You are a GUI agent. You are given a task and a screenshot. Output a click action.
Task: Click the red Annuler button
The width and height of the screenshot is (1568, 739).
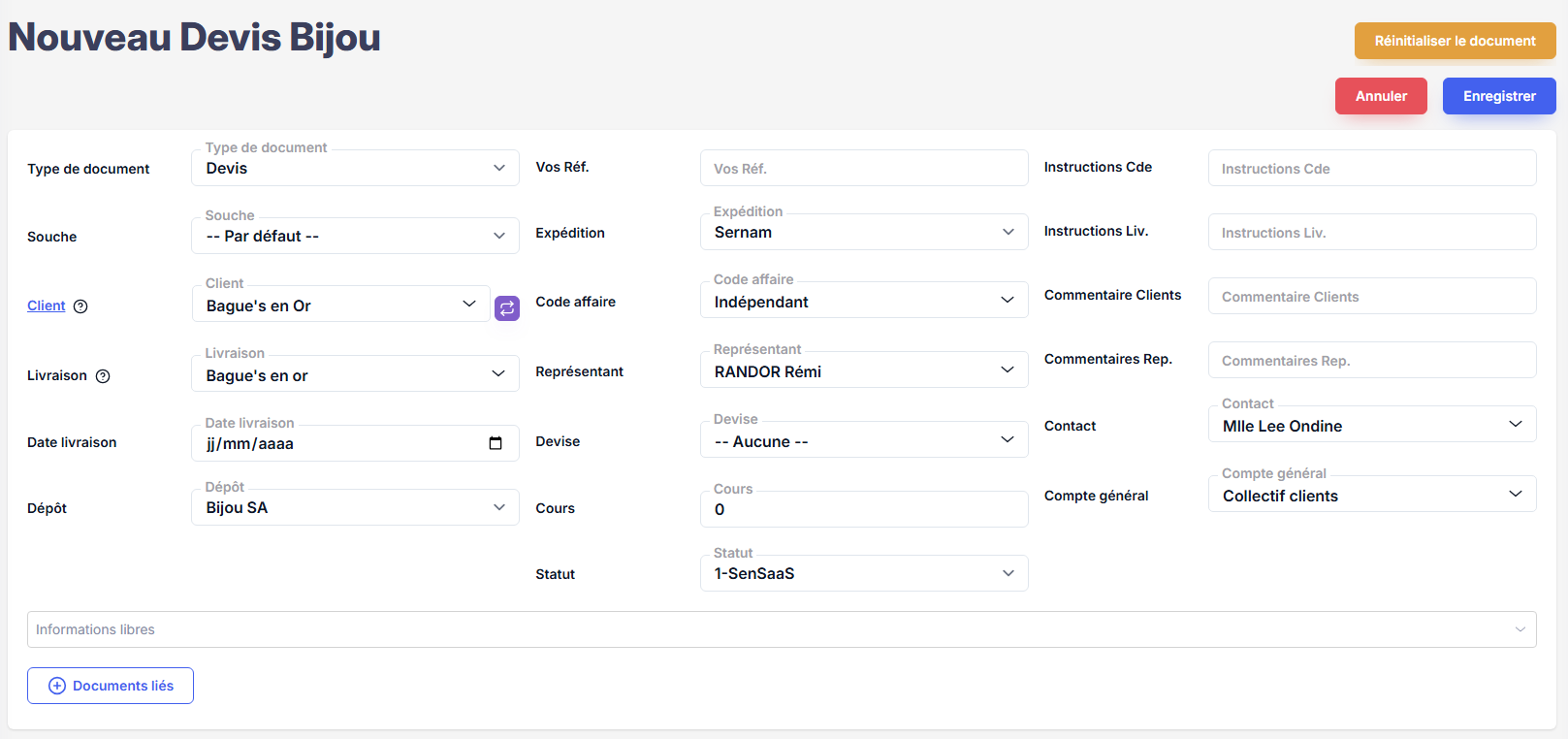(x=1380, y=96)
